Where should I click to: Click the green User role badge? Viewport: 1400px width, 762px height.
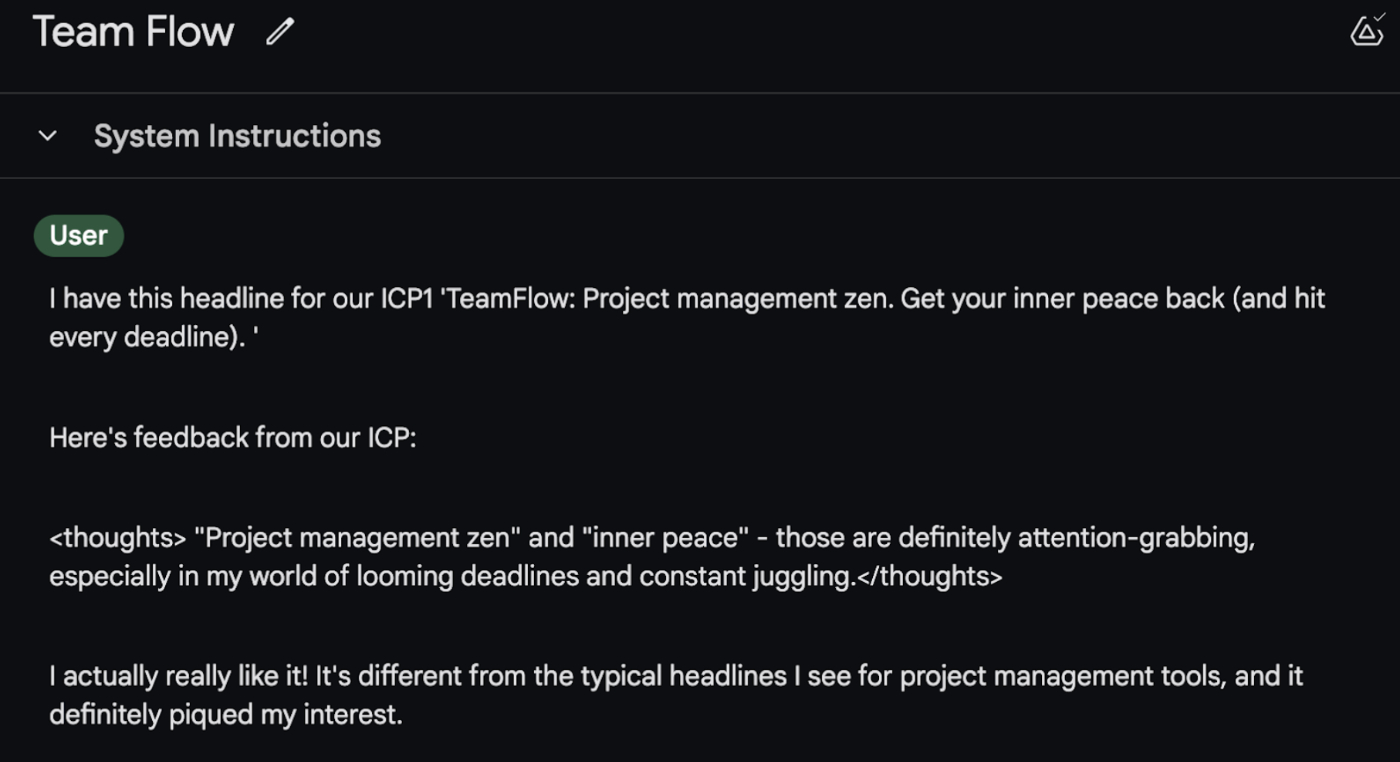[79, 236]
